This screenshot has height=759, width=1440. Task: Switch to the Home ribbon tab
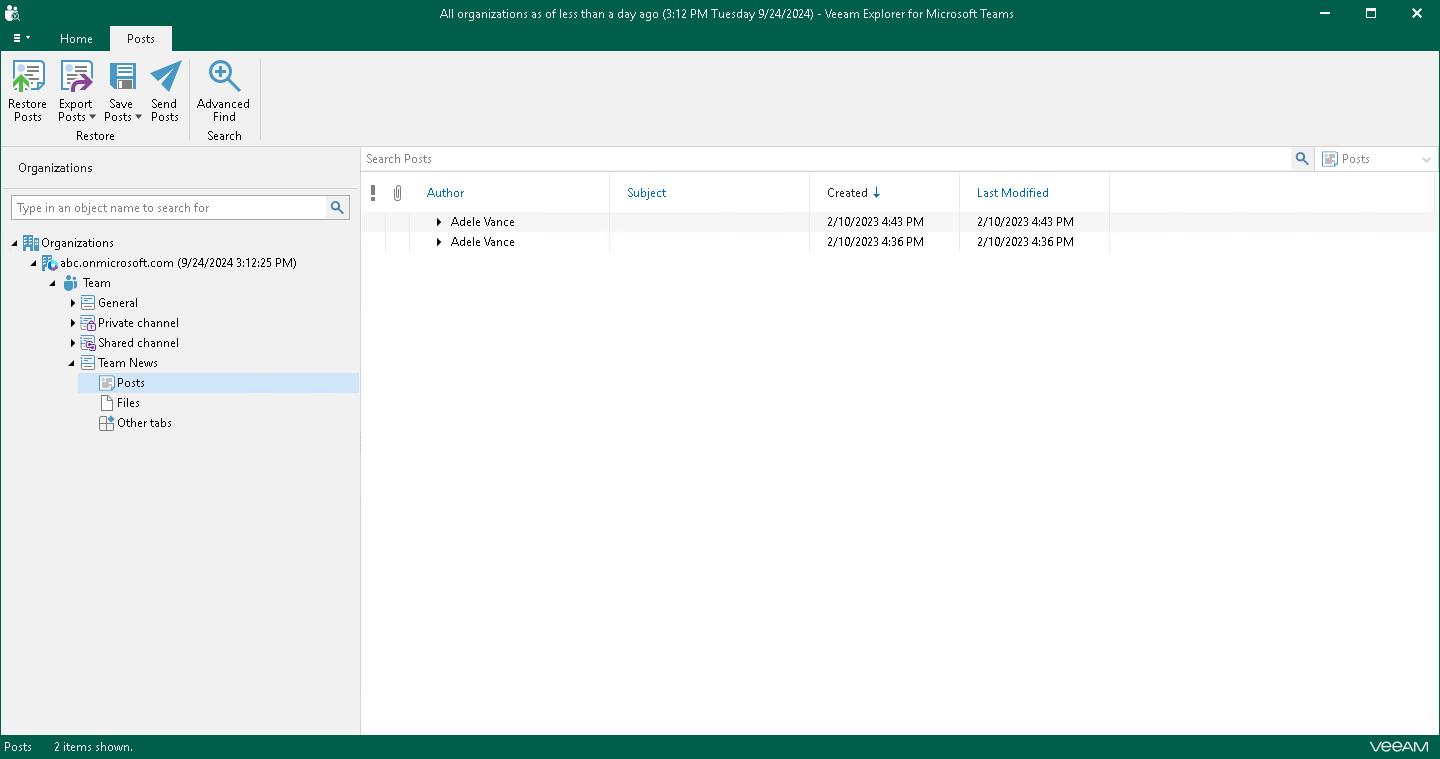(76, 39)
